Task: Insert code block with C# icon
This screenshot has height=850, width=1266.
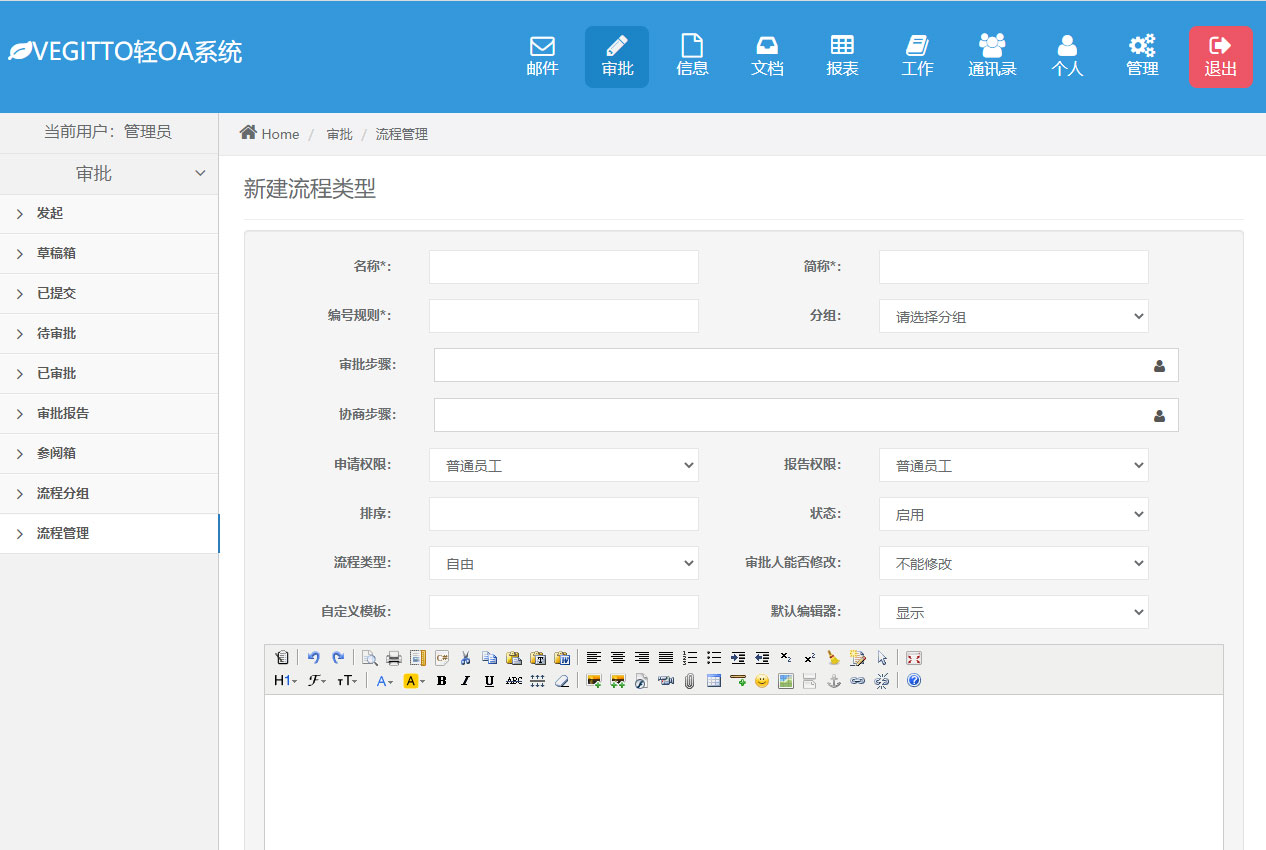Action: click(x=441, y=658)
